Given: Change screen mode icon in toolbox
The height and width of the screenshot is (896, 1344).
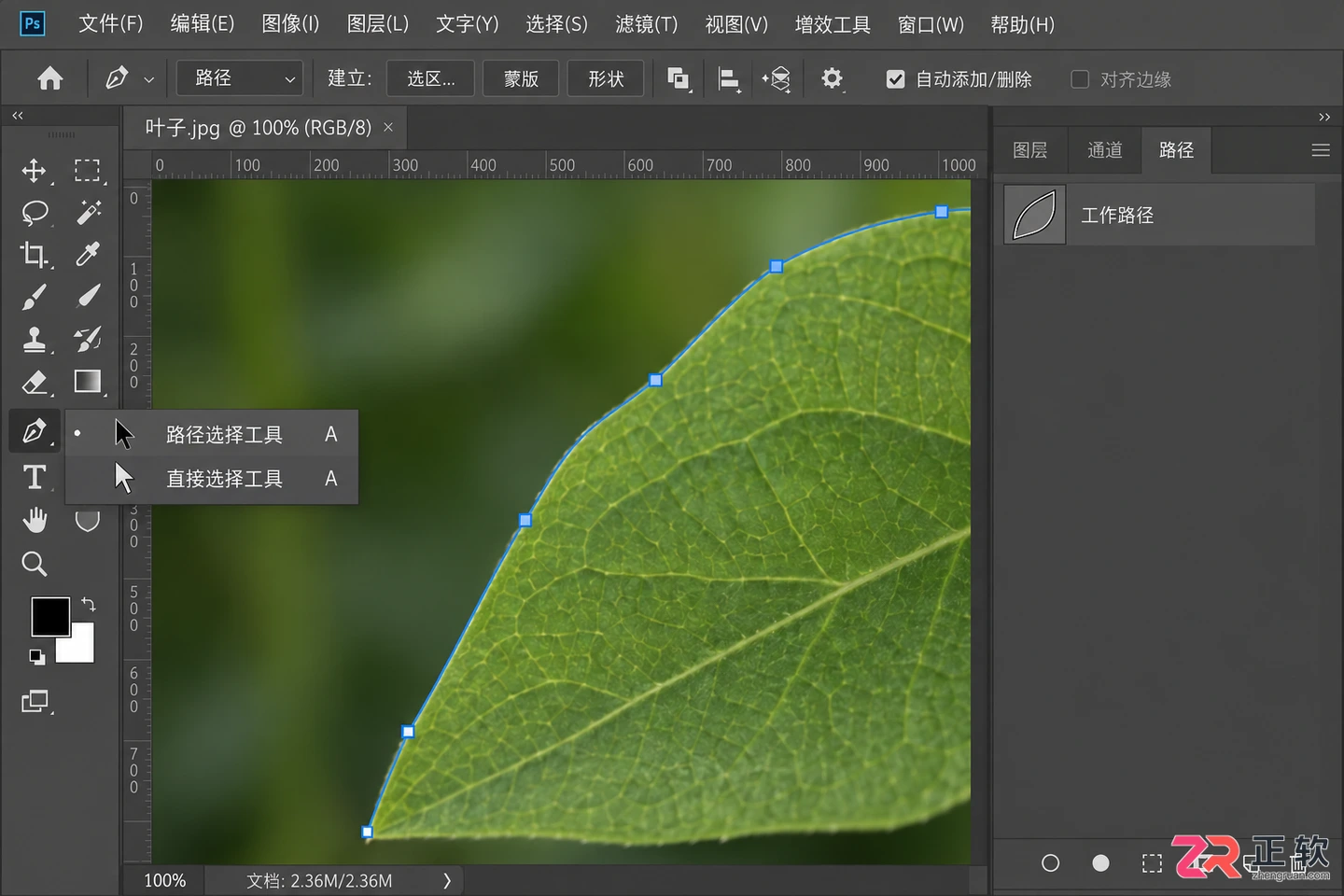Looking at the screenshot, I should point(35,701).
